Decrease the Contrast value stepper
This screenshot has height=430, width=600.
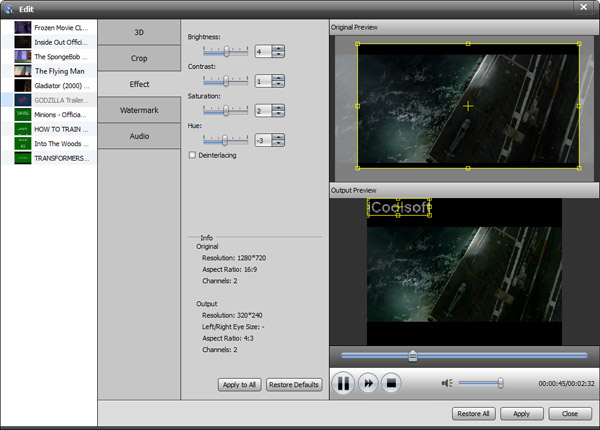278,85
